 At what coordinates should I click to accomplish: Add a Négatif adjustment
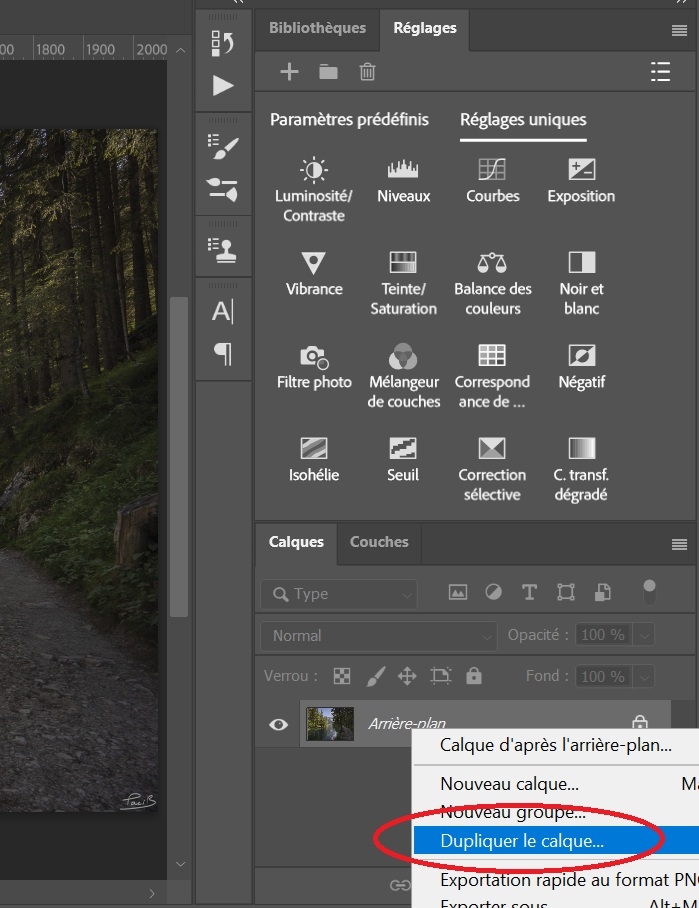click(581, 368)
